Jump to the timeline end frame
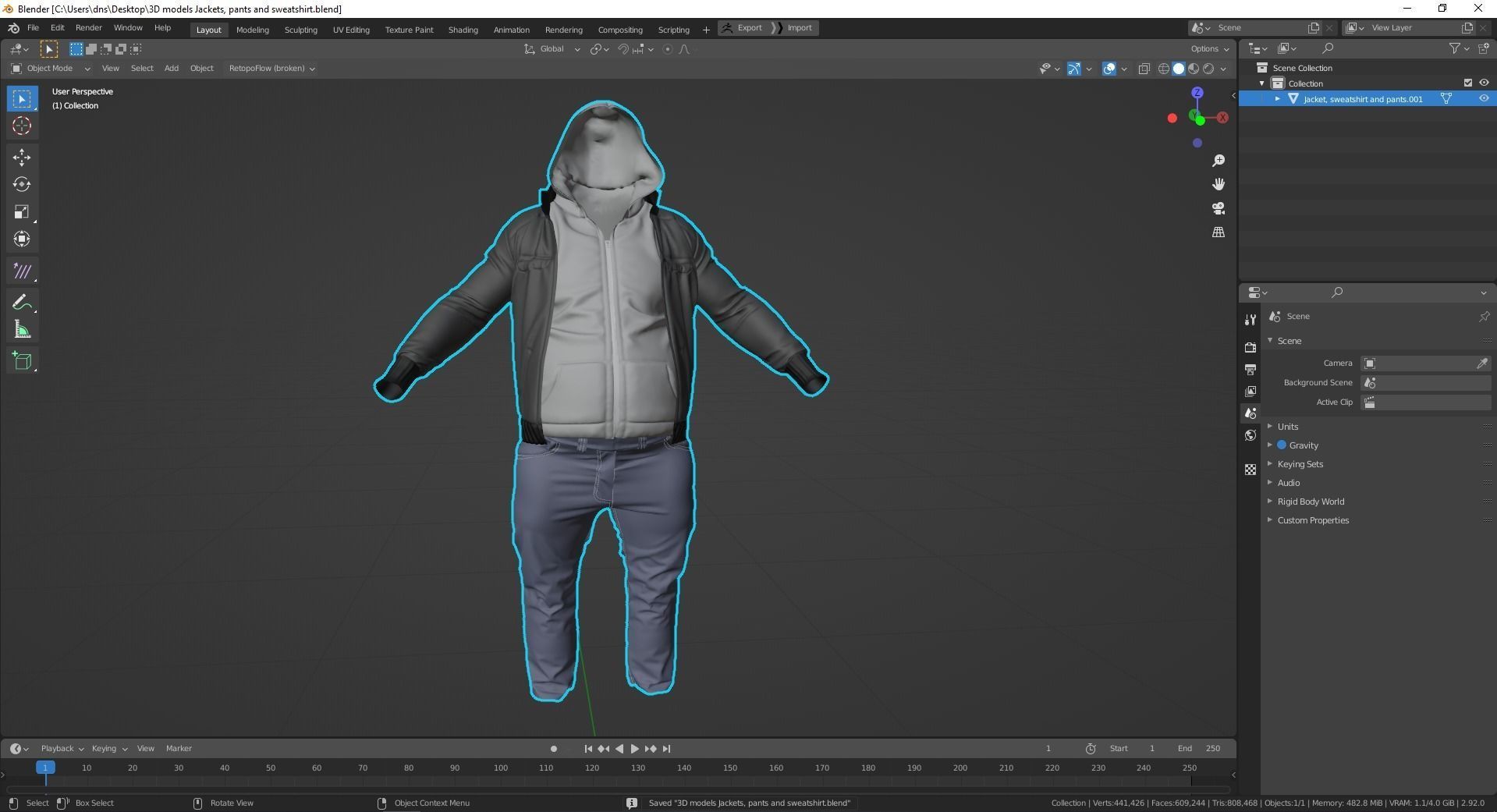Screen dimensions: 1497x812 tap(666, 749)
